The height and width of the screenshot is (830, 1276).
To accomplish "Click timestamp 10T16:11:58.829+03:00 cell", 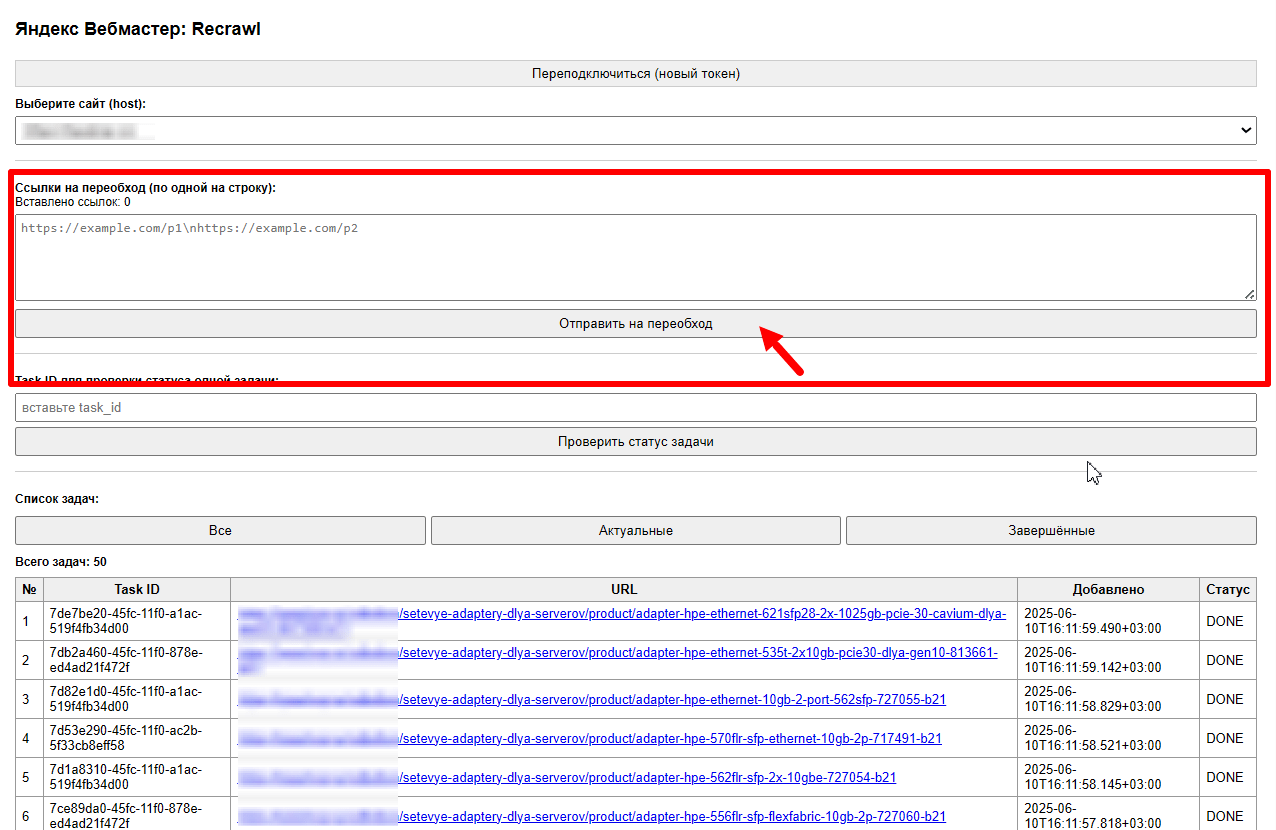I will pyautogui.click(x=1108, y=699).
